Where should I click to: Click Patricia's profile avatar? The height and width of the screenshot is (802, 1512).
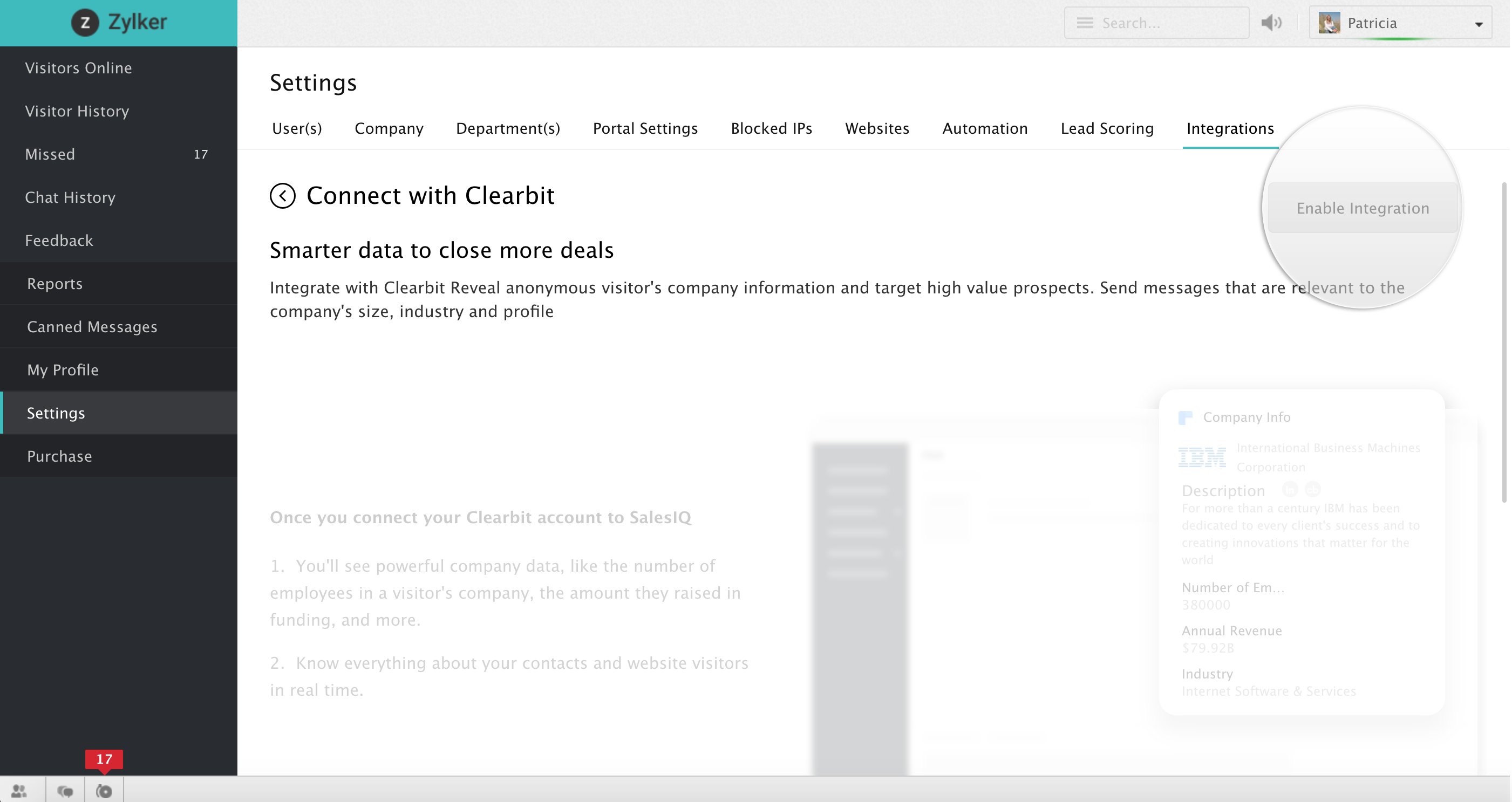[x=1329, y=23]
